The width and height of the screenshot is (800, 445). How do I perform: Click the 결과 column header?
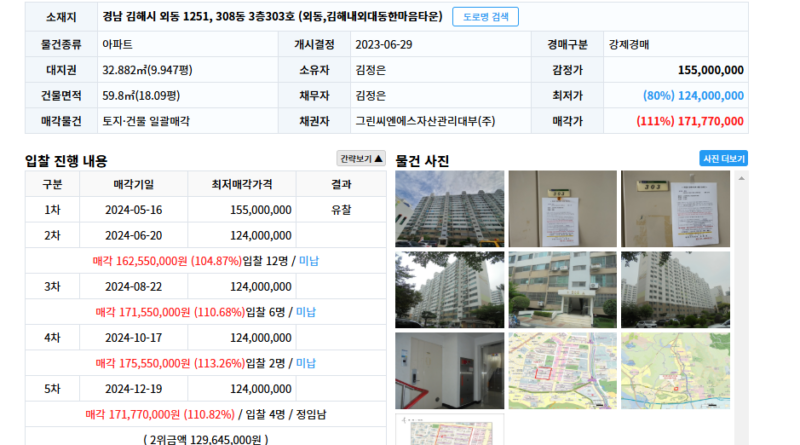pyautogui.click(x=341, y=184)
